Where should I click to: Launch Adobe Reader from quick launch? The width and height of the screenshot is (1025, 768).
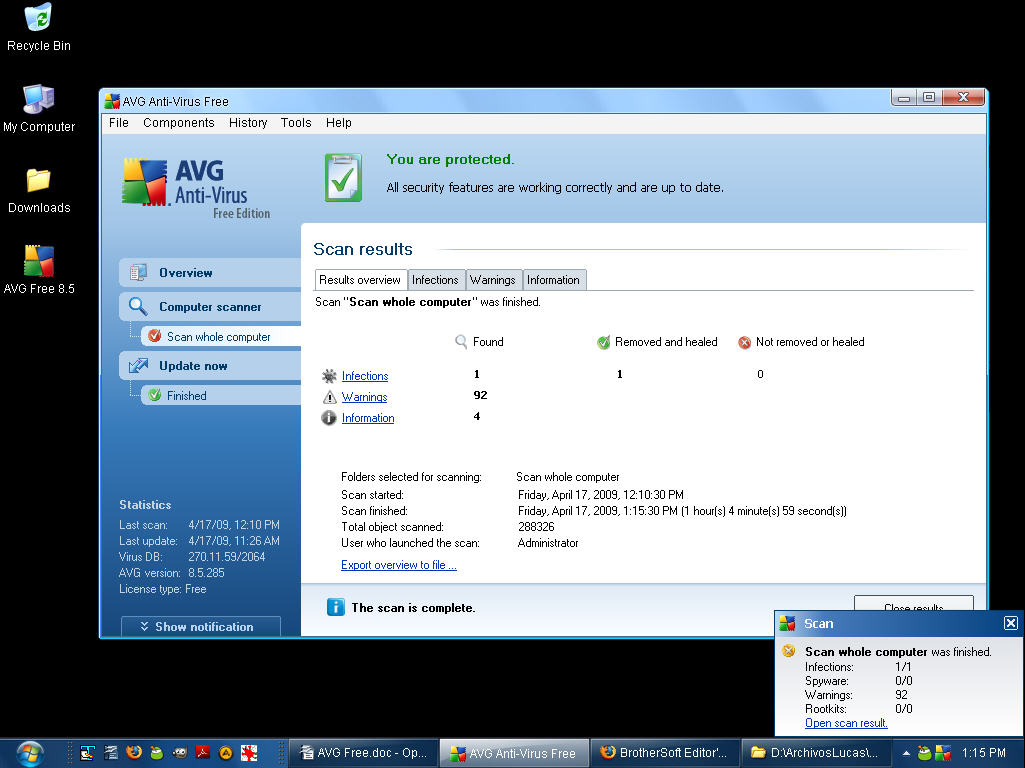(x=203, y=752)
